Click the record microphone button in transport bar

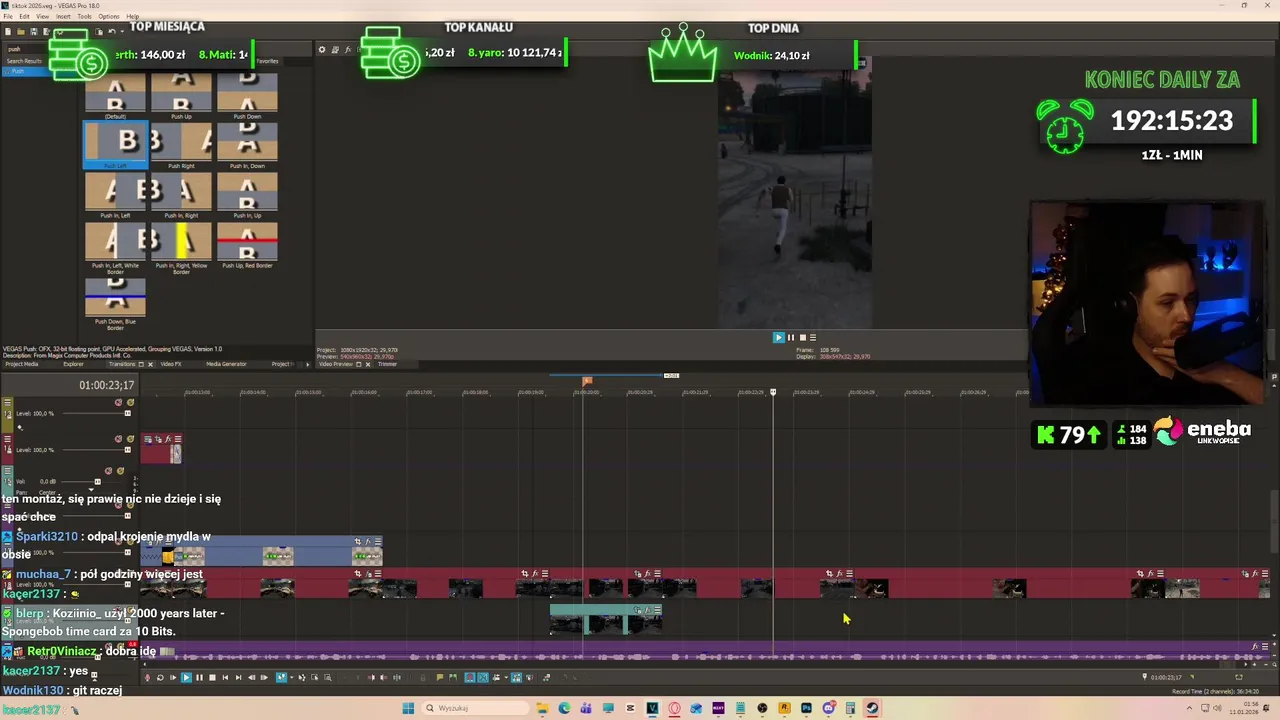pyautogui.click(x=147, y=678)
